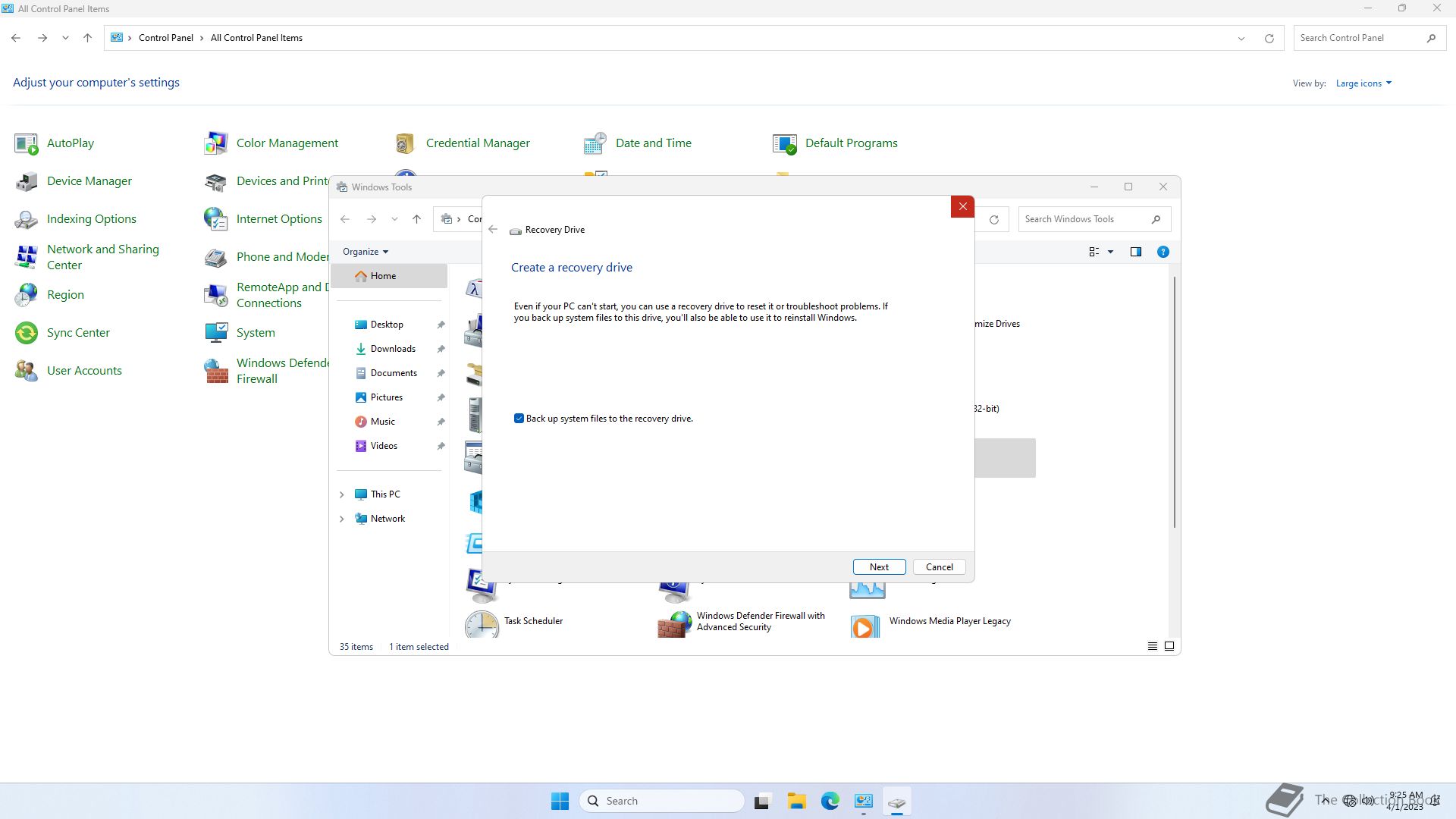Open Credential Manager
This screenshot has width=1456, height=819.
tap(462, 143)
